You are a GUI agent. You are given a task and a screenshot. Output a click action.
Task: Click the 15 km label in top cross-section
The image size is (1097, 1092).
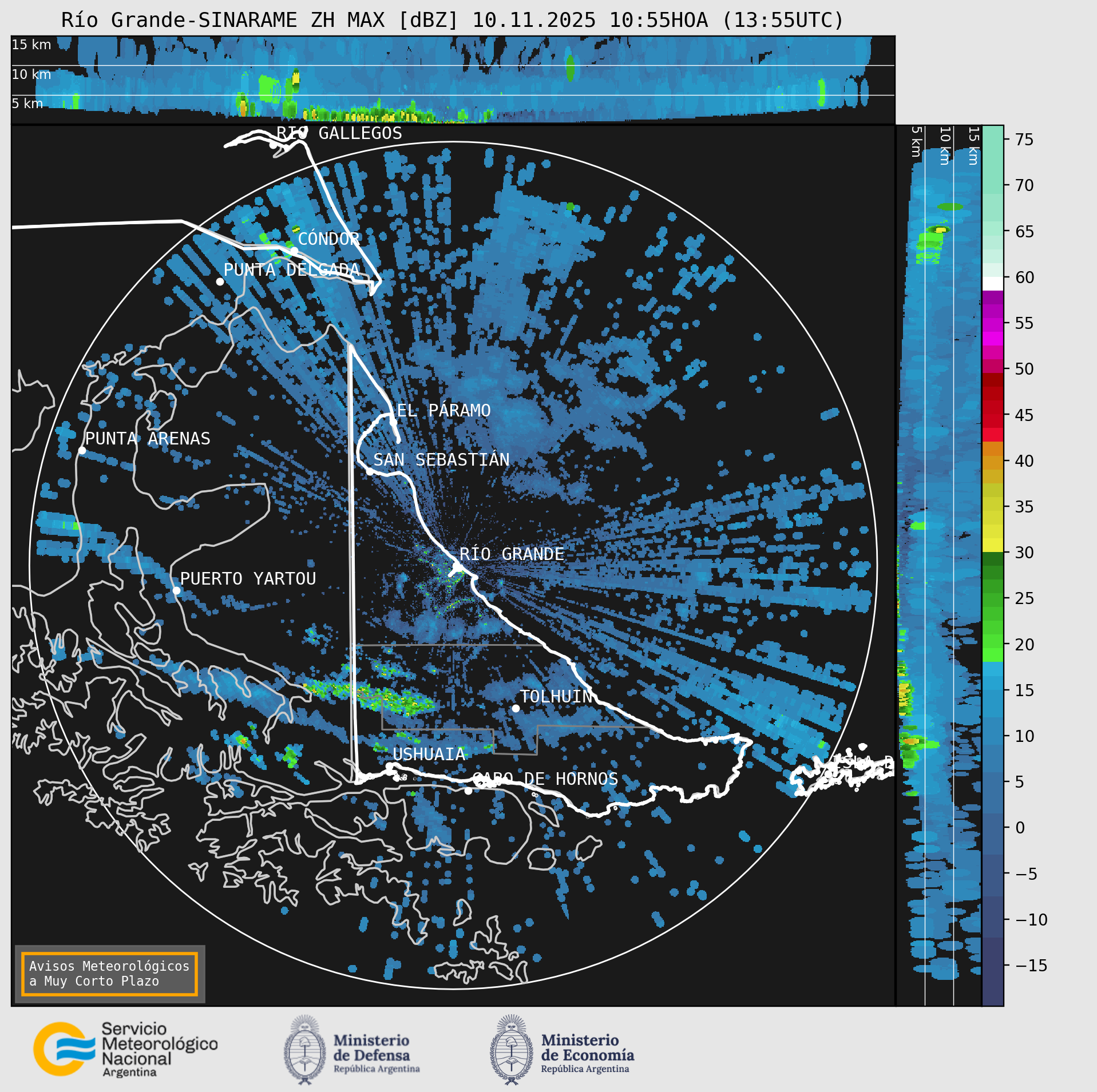click(31, 45)
